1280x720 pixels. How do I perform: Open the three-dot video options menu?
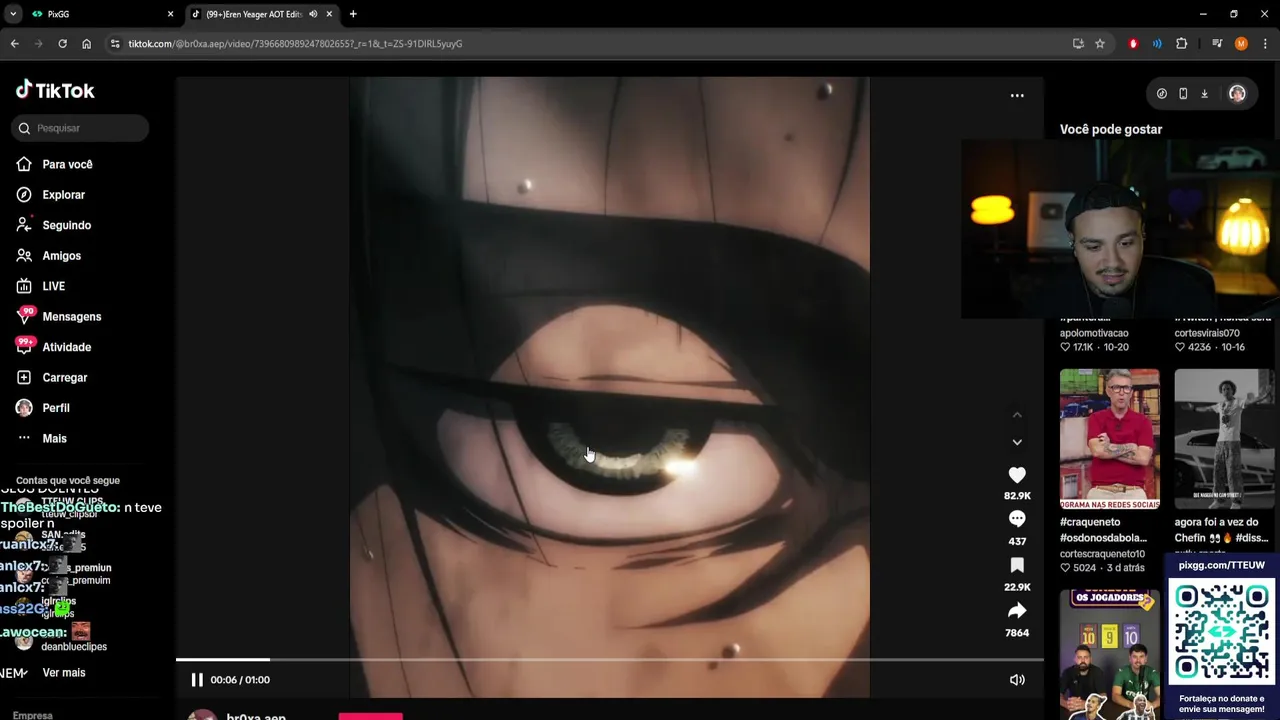[1017, 96]
